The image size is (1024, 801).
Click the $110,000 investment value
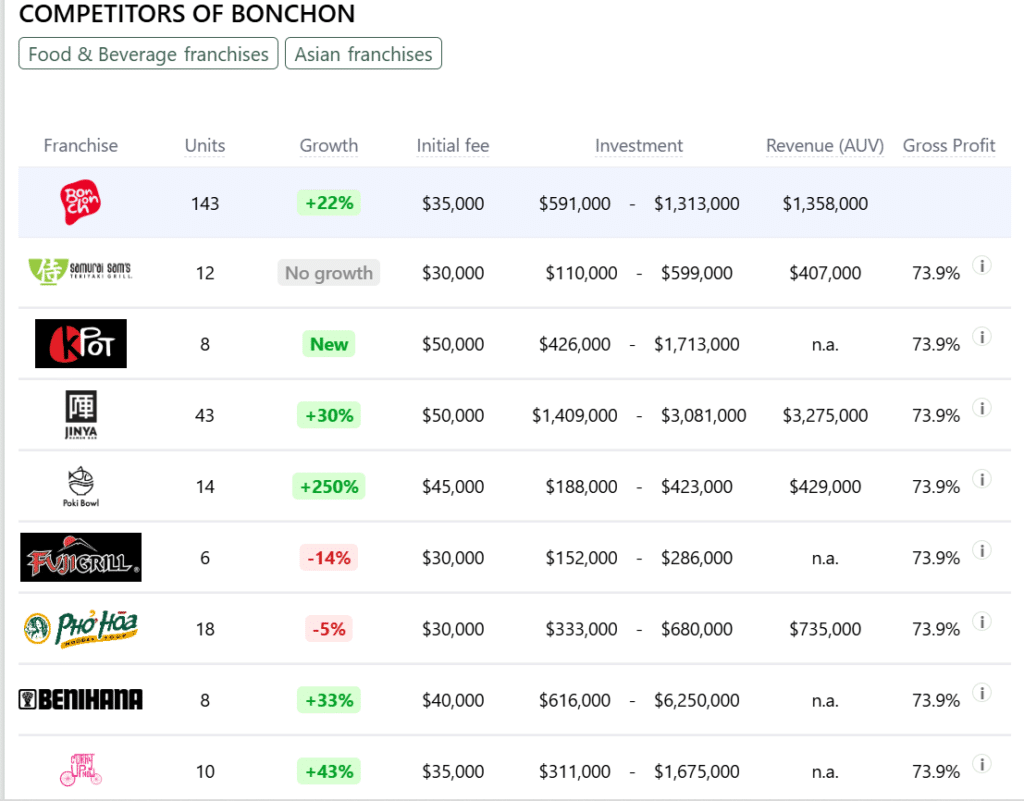581,273
